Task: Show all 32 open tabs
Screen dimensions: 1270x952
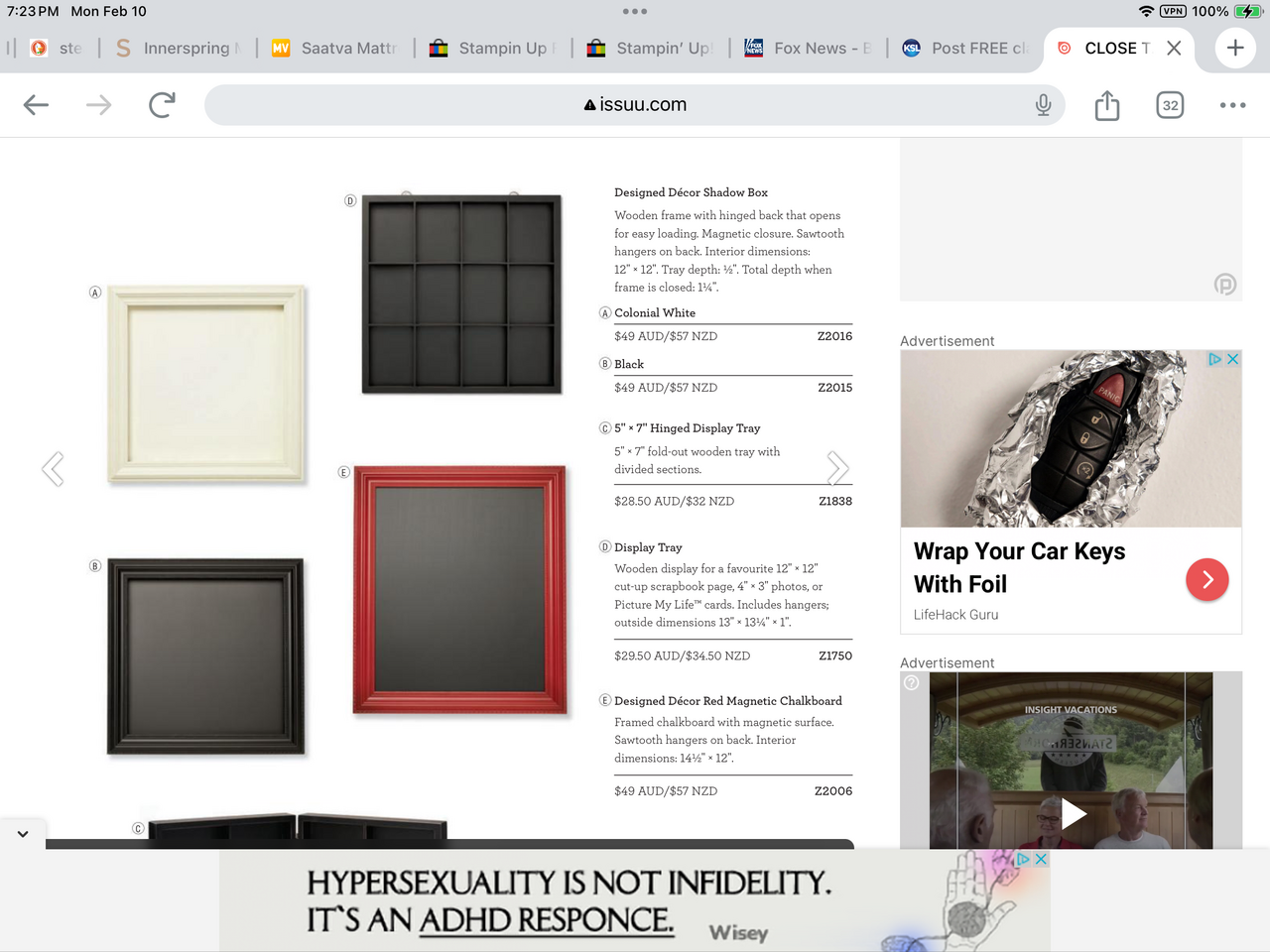Action: pos(1171,105)
